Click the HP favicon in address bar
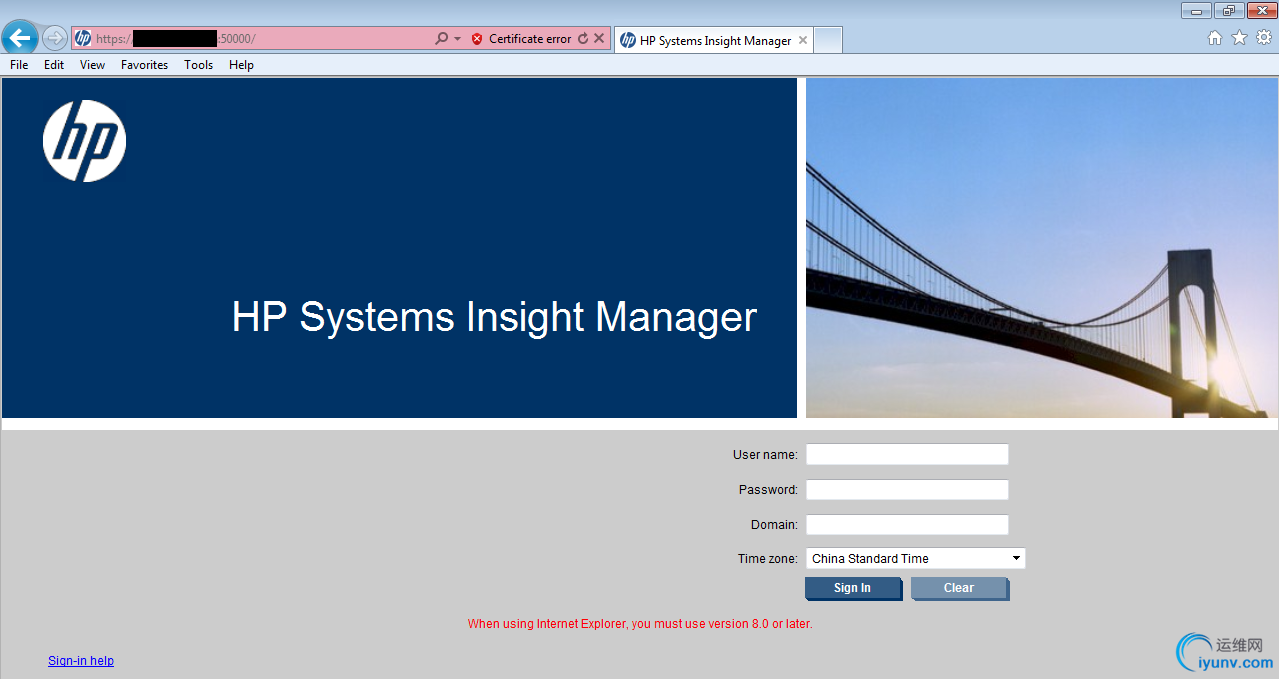The image size is (1279, 679). click(x=83, y=39)
